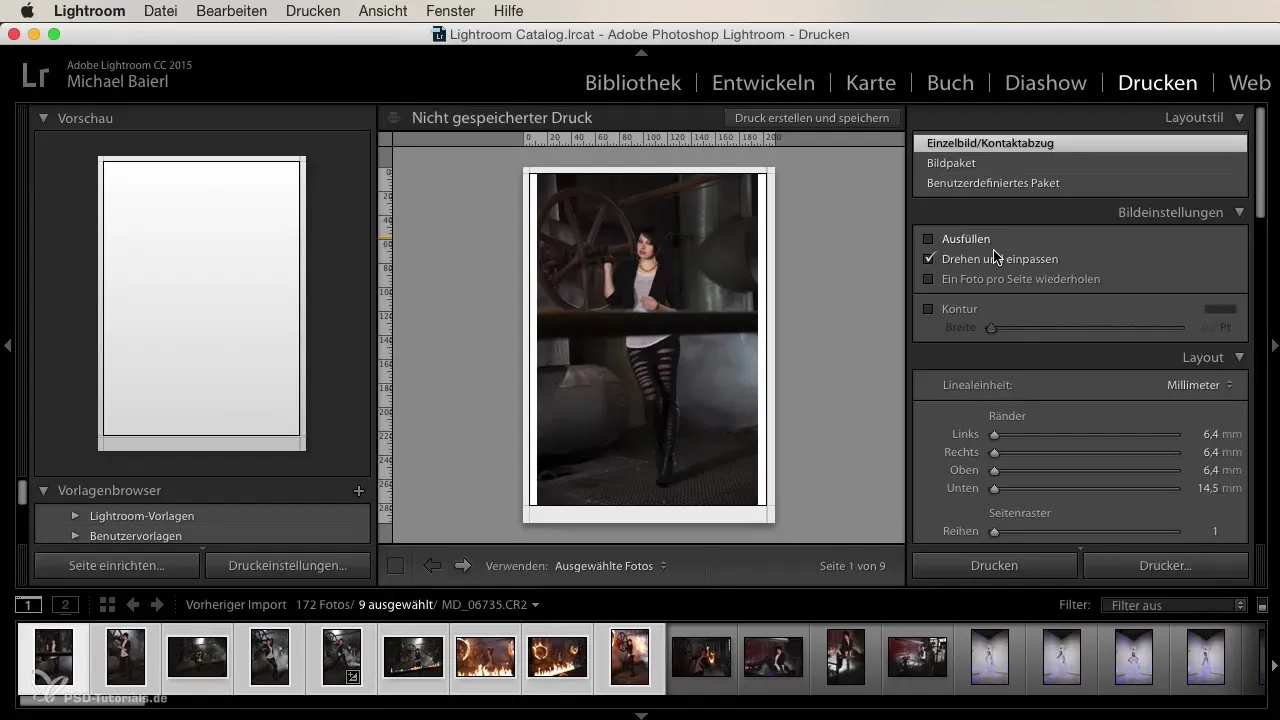
Task: Open the Bearbeiten menu
Action: (x=233, y=11)
